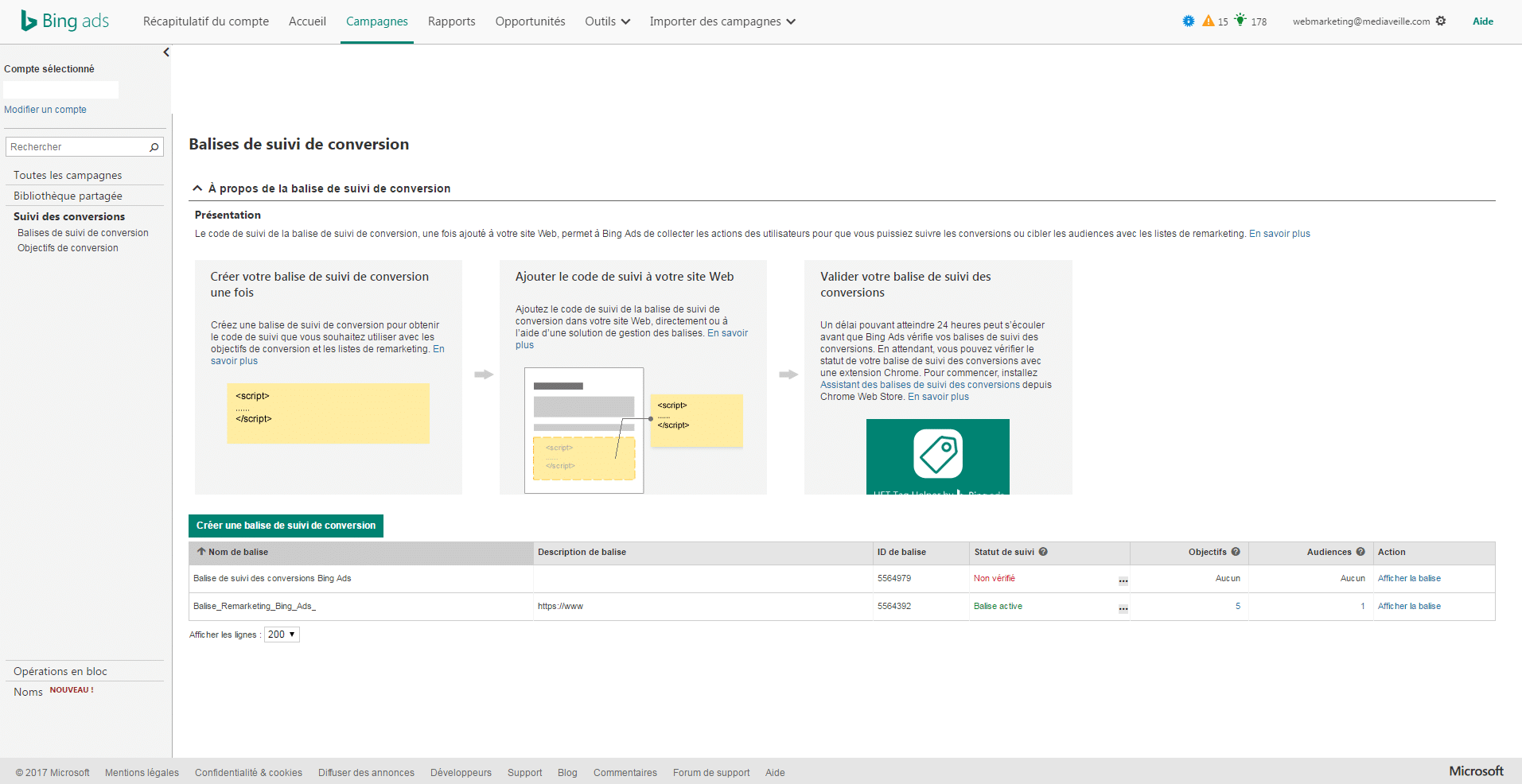
Task: Click Balise de suivi des conversions Bing Ads name
Action: pyautogui.click(x=272, y=578)
